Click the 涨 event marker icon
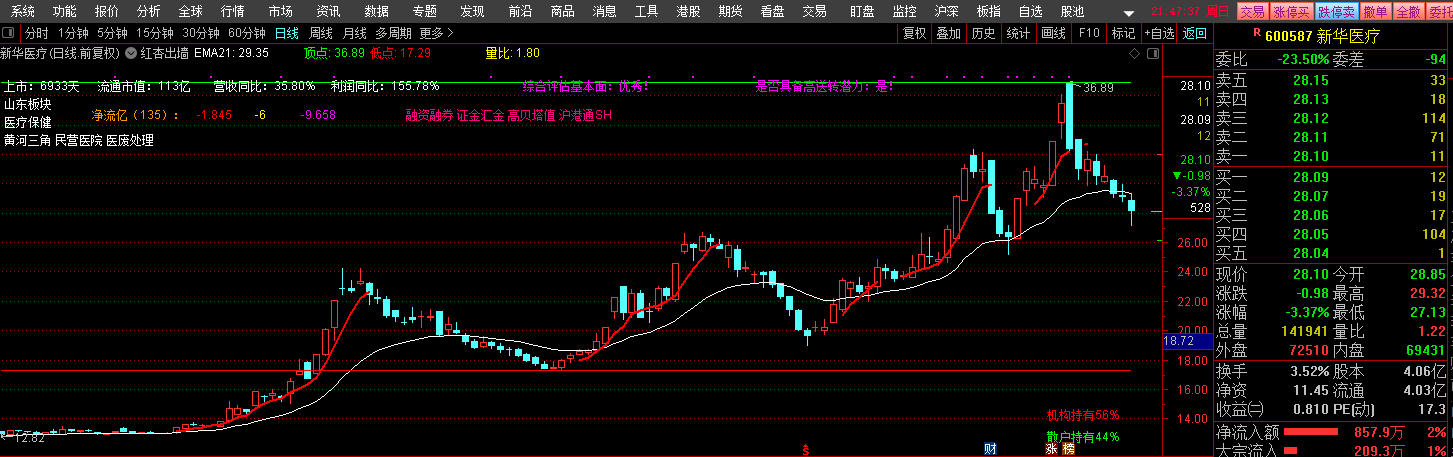Image resolution: width=1453 pixels, height=457 pixels. (x=1051, y=448)
